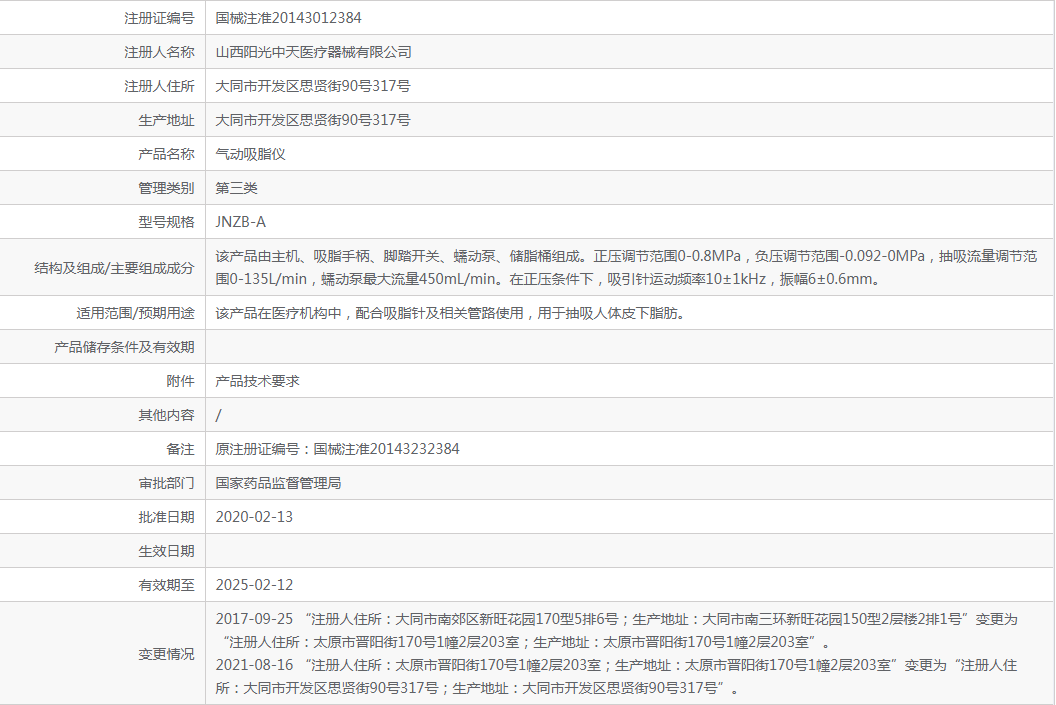Click the 注册证编号 label
This screenshot has width=1056, height=705.
tap(159, 18)
